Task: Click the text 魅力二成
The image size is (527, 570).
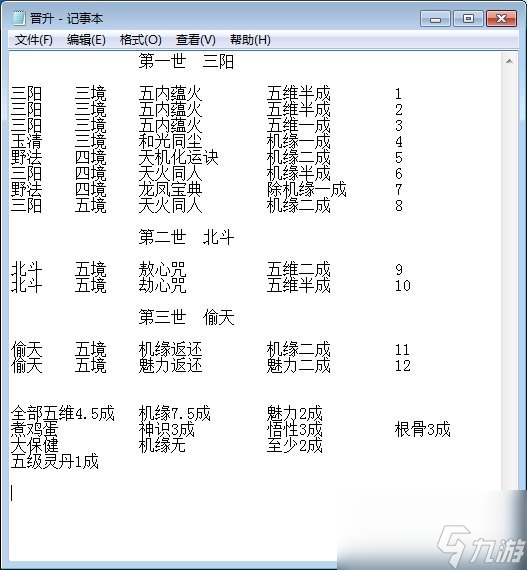Action: (298, 365)
